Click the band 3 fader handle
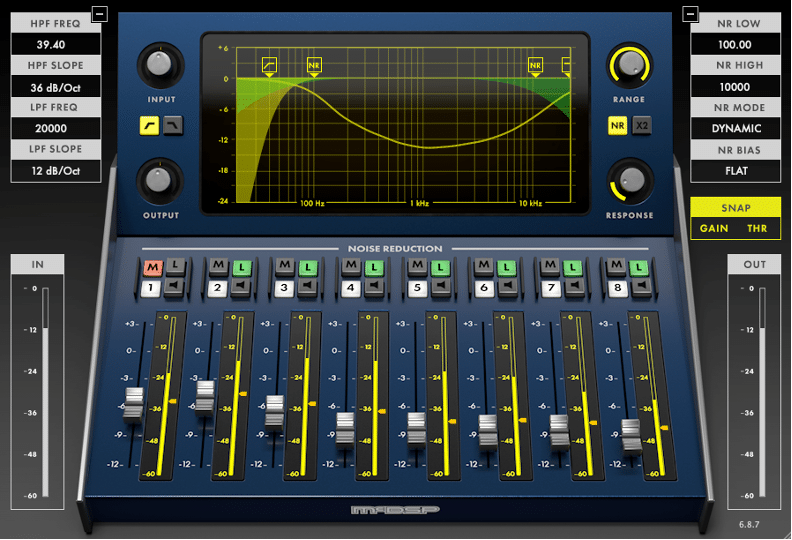Viewport: 792px width, 540px height. pyautogui.click(x=274, y=410)
